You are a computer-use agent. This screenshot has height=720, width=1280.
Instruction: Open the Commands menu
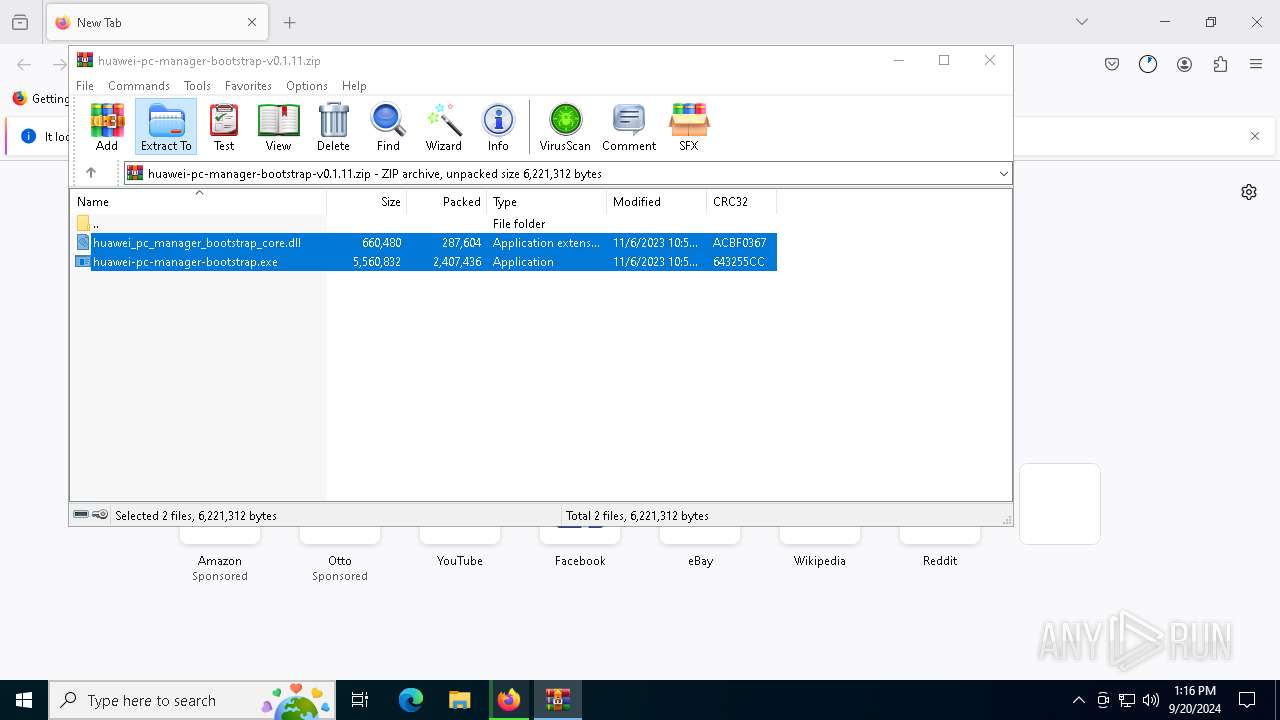tap(139, 86)
